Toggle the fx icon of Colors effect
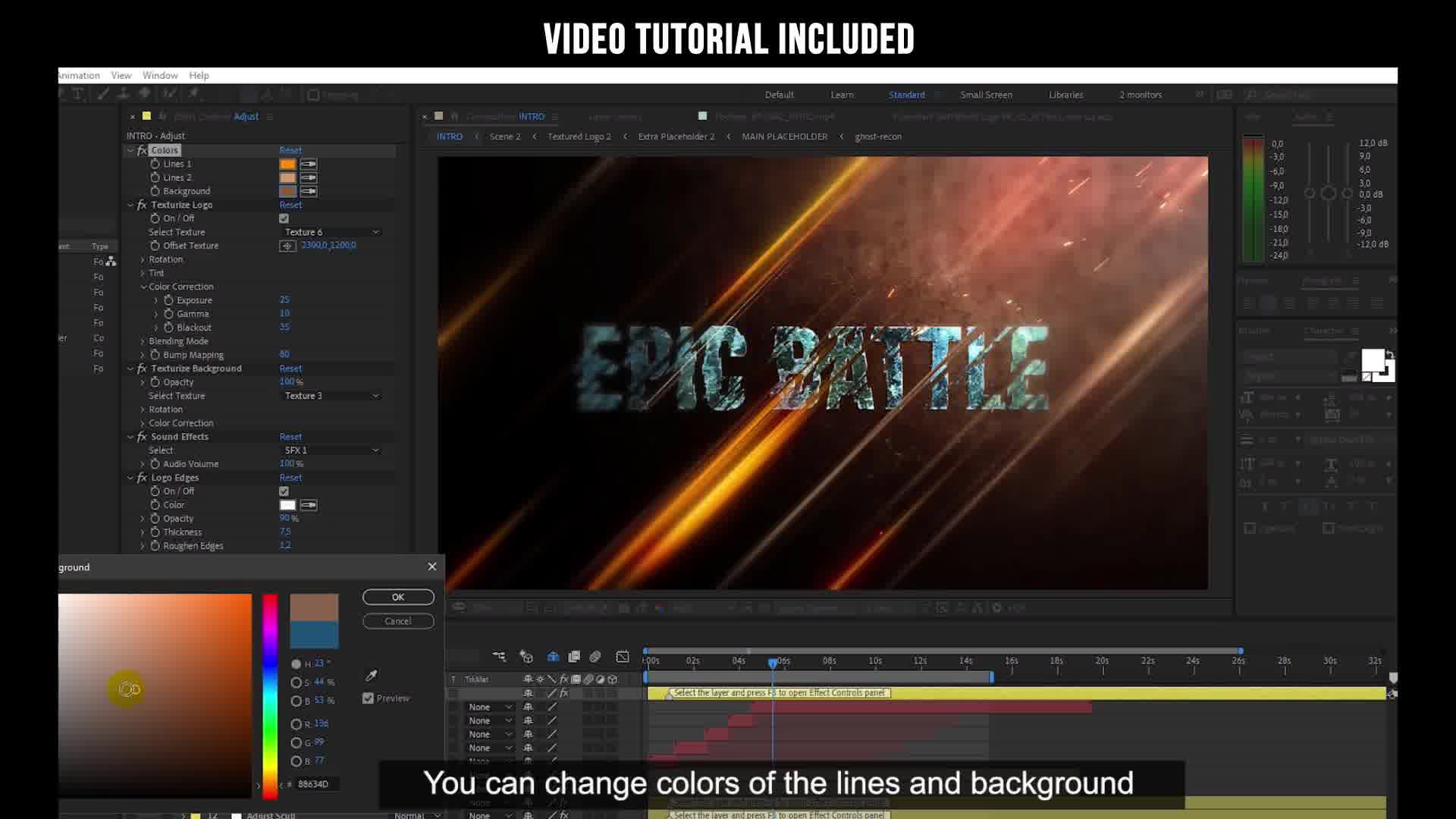Viewport: 1456px width, 819px height. (x=142, y=150)
